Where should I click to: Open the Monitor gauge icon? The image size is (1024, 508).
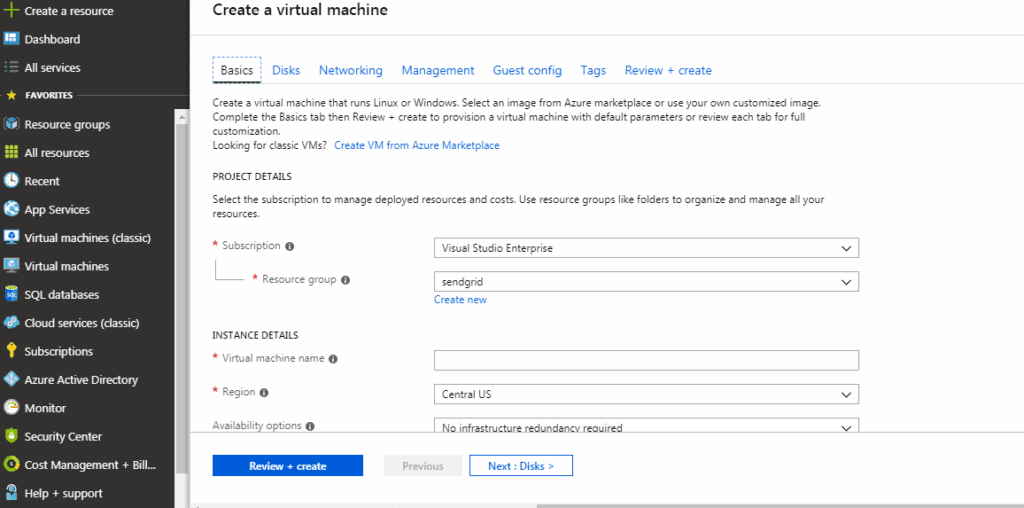tap(12, 408)
